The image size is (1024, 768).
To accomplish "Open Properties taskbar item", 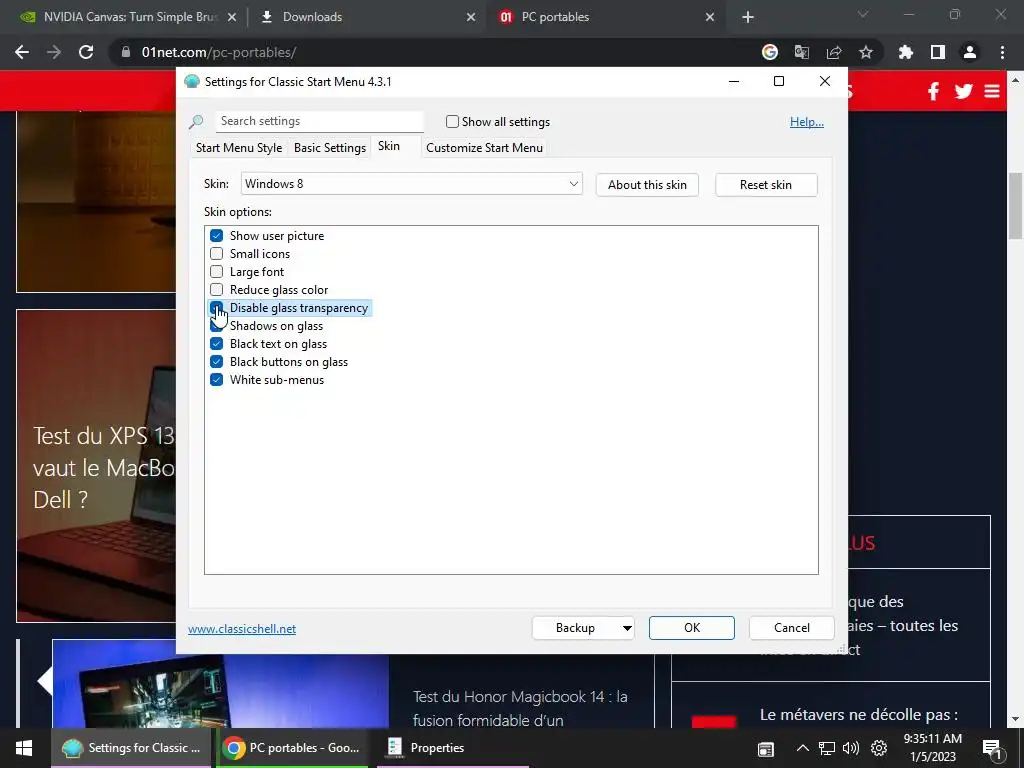I will click(x=453, y=748).
